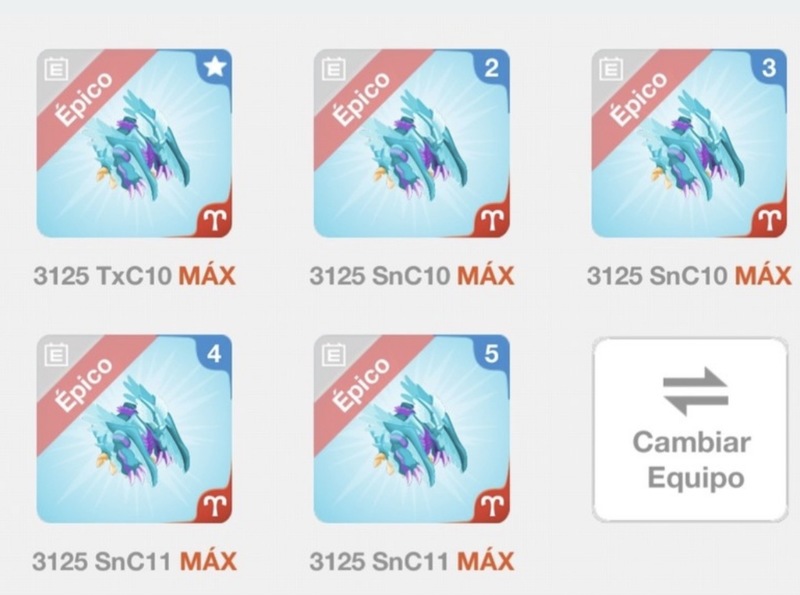
Task: Click the calendar icon on the first card
Action: [56, 69]
